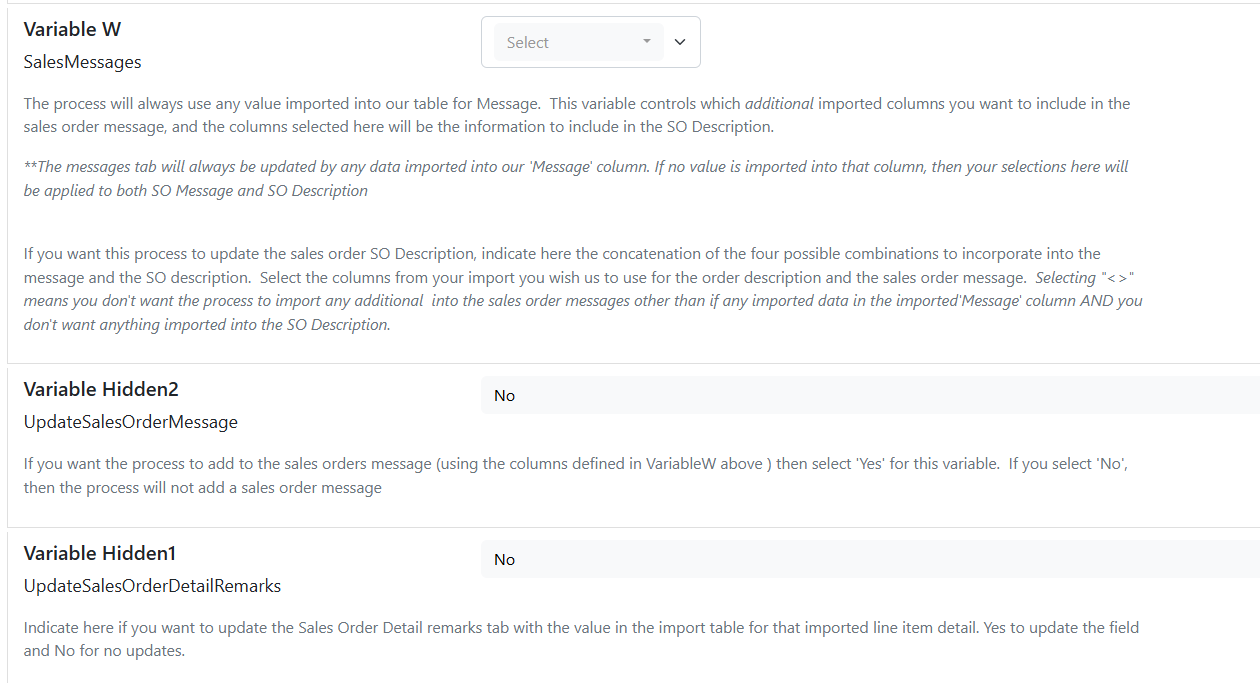
Task: Click the Variable Hidden2 heading
Action: (101, 389)
